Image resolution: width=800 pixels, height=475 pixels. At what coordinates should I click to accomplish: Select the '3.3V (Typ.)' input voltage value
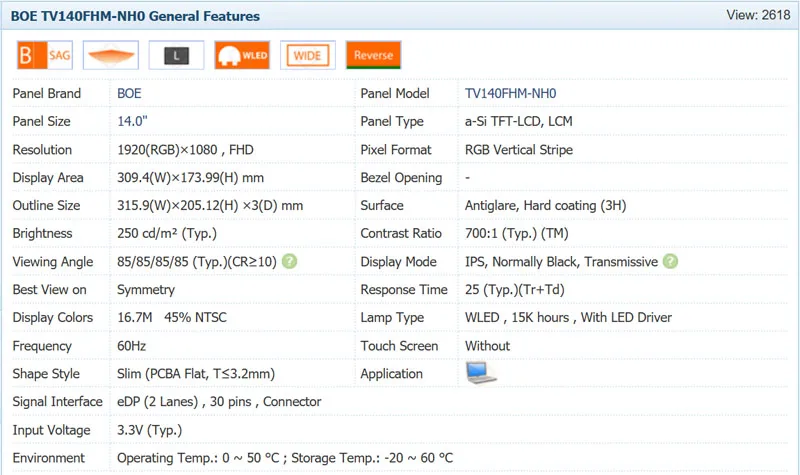click(x=149, y=430)
